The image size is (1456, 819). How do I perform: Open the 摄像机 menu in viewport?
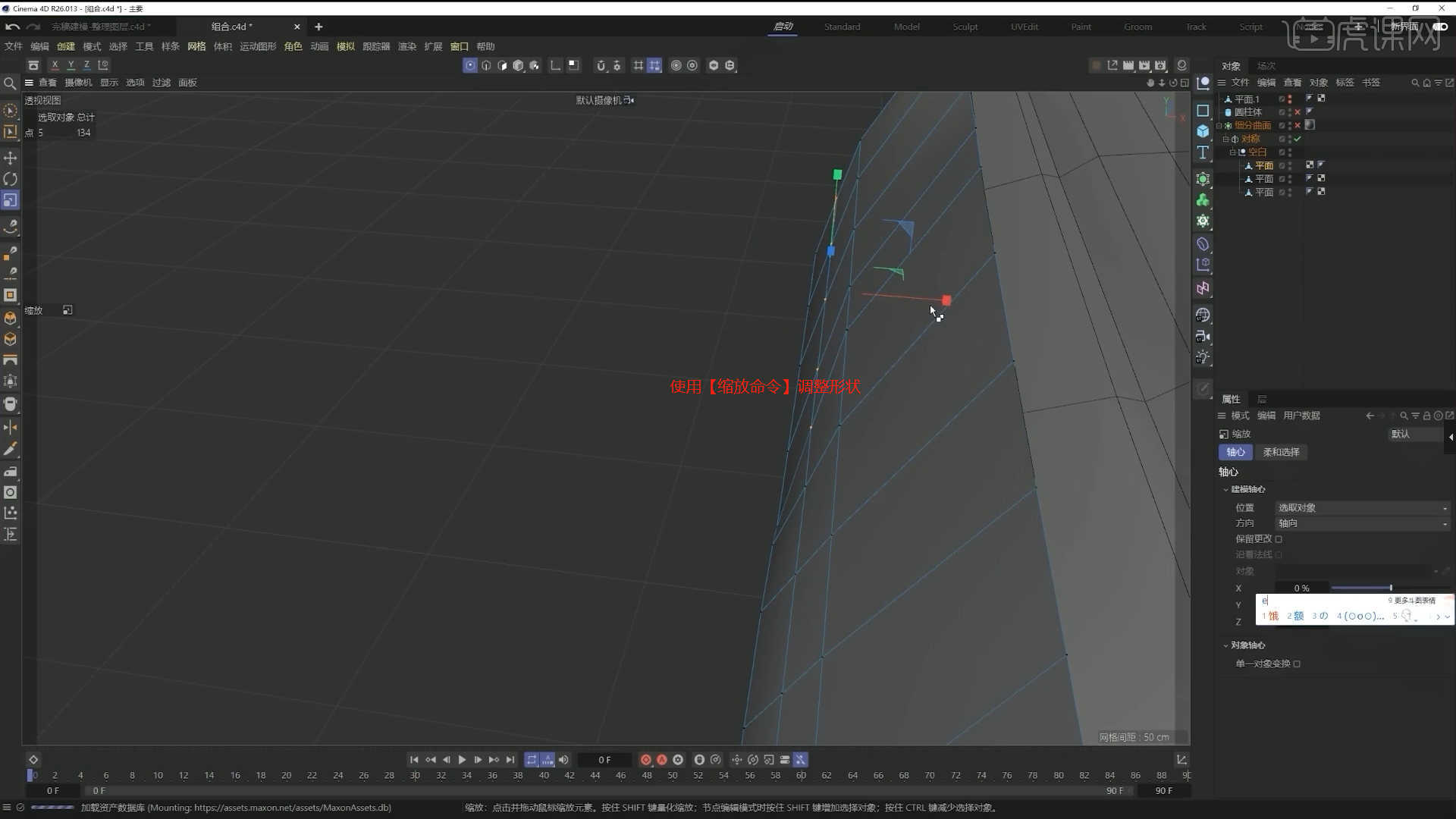pos(78,83)
